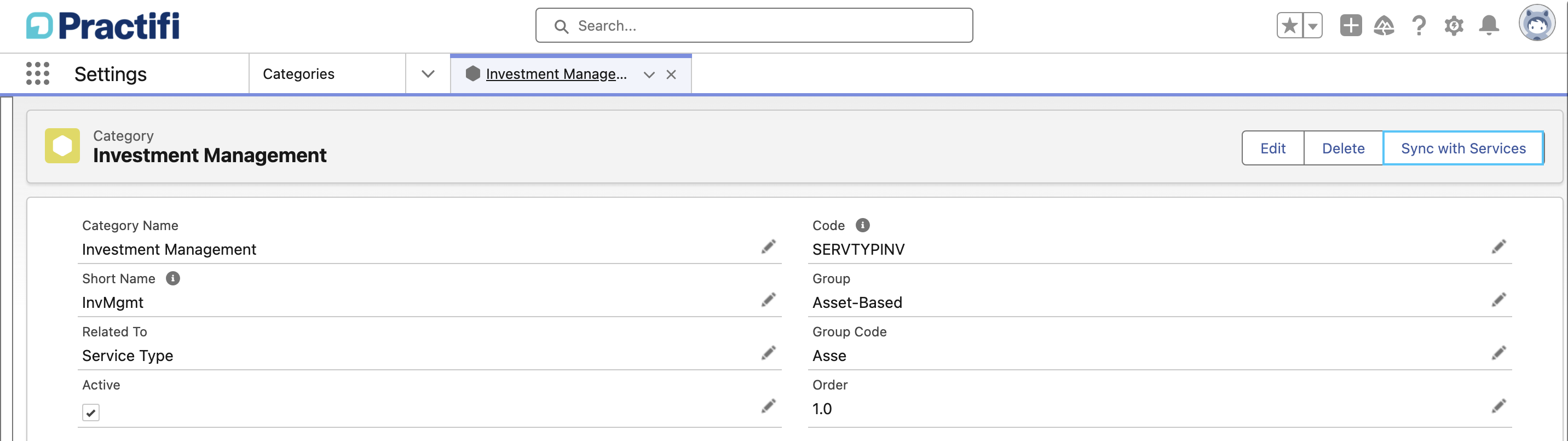1568x441 pixels.
Task: Click the Asset-Based group value
Action: [x=857, y=302]
